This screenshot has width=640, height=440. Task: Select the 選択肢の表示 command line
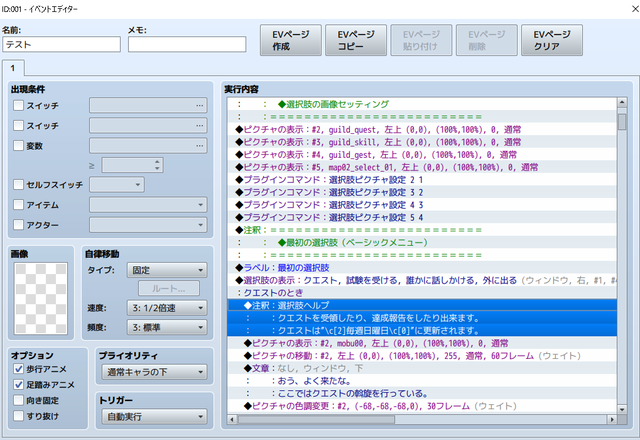(422, 280)
